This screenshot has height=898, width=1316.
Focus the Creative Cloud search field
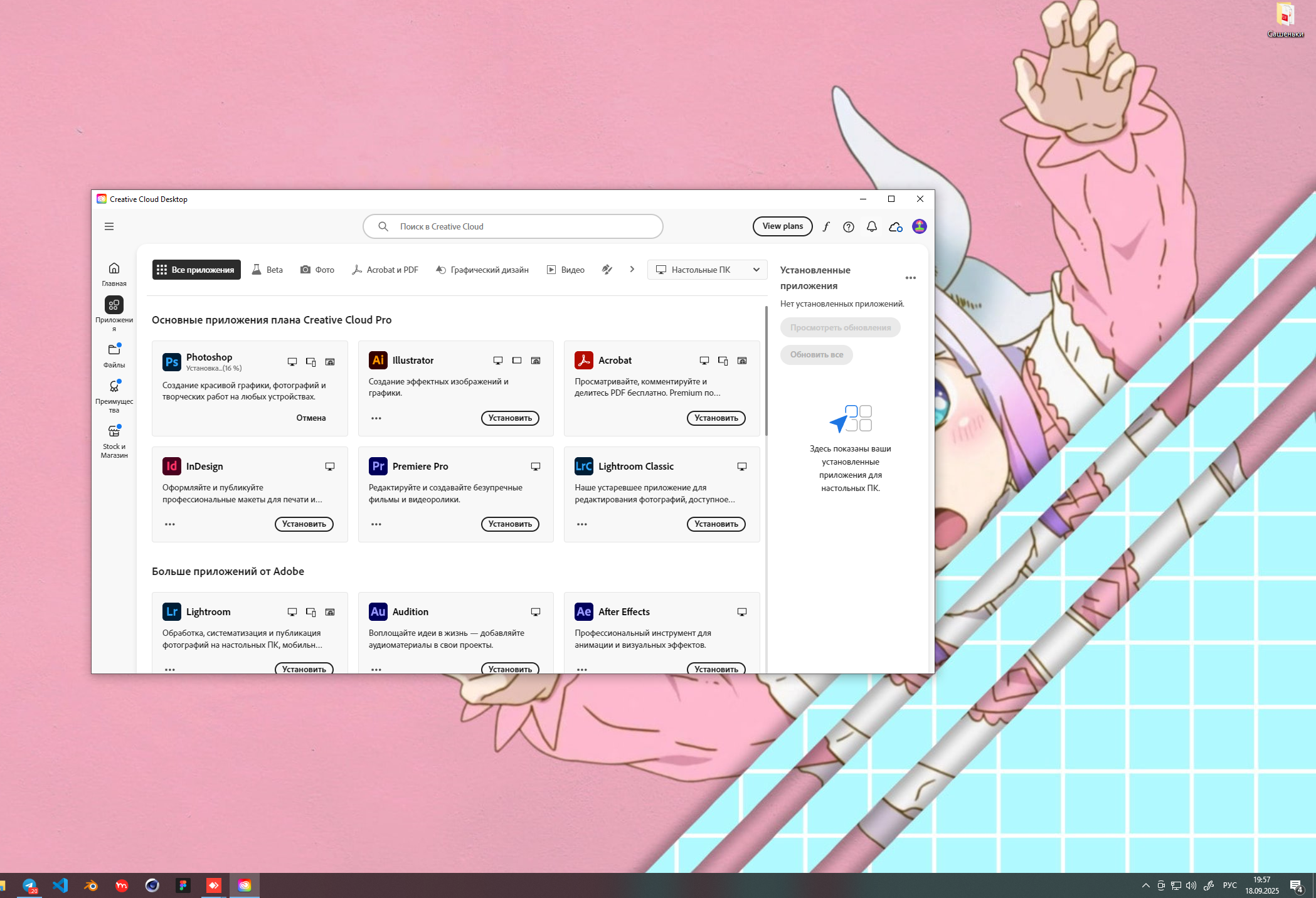tap(512, 226)
